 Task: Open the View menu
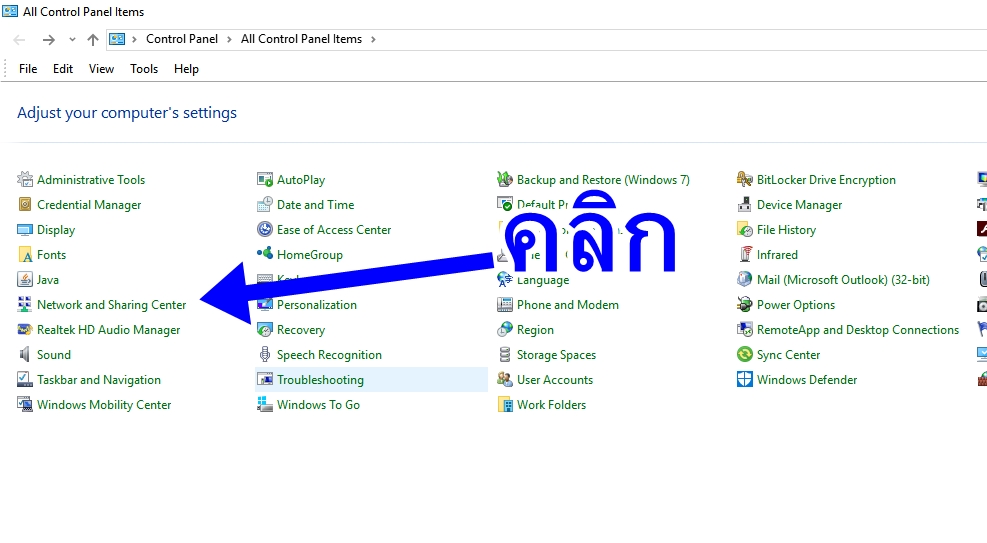click(x=101, y=69)
